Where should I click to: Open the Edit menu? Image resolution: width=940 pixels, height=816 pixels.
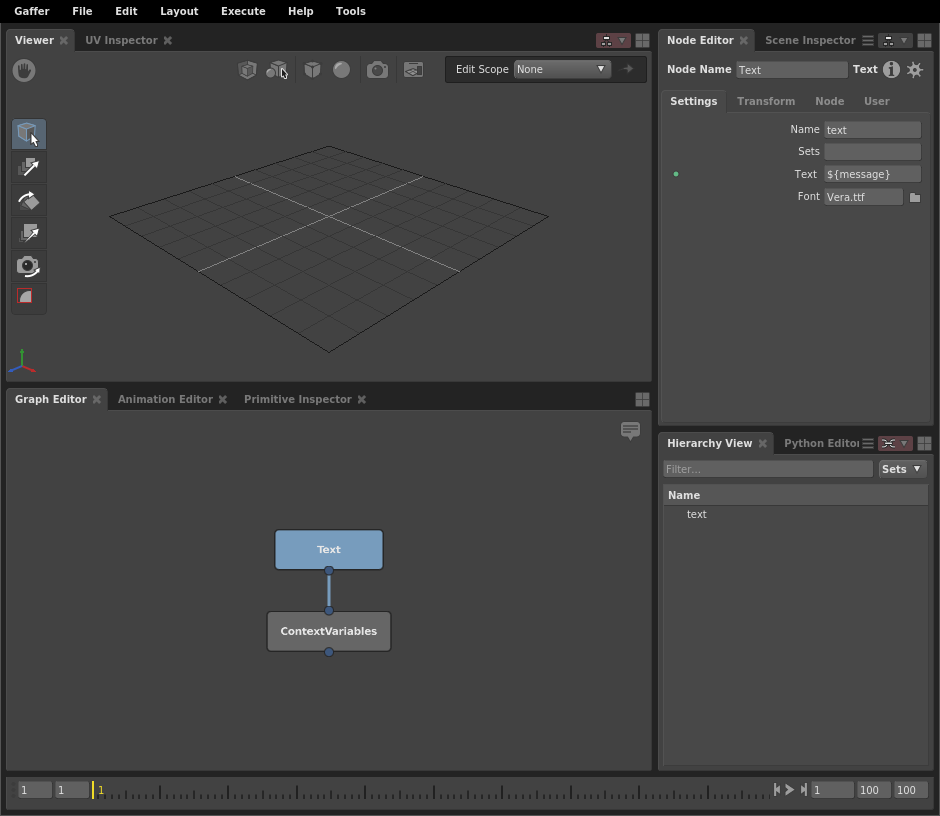(126, 11)
